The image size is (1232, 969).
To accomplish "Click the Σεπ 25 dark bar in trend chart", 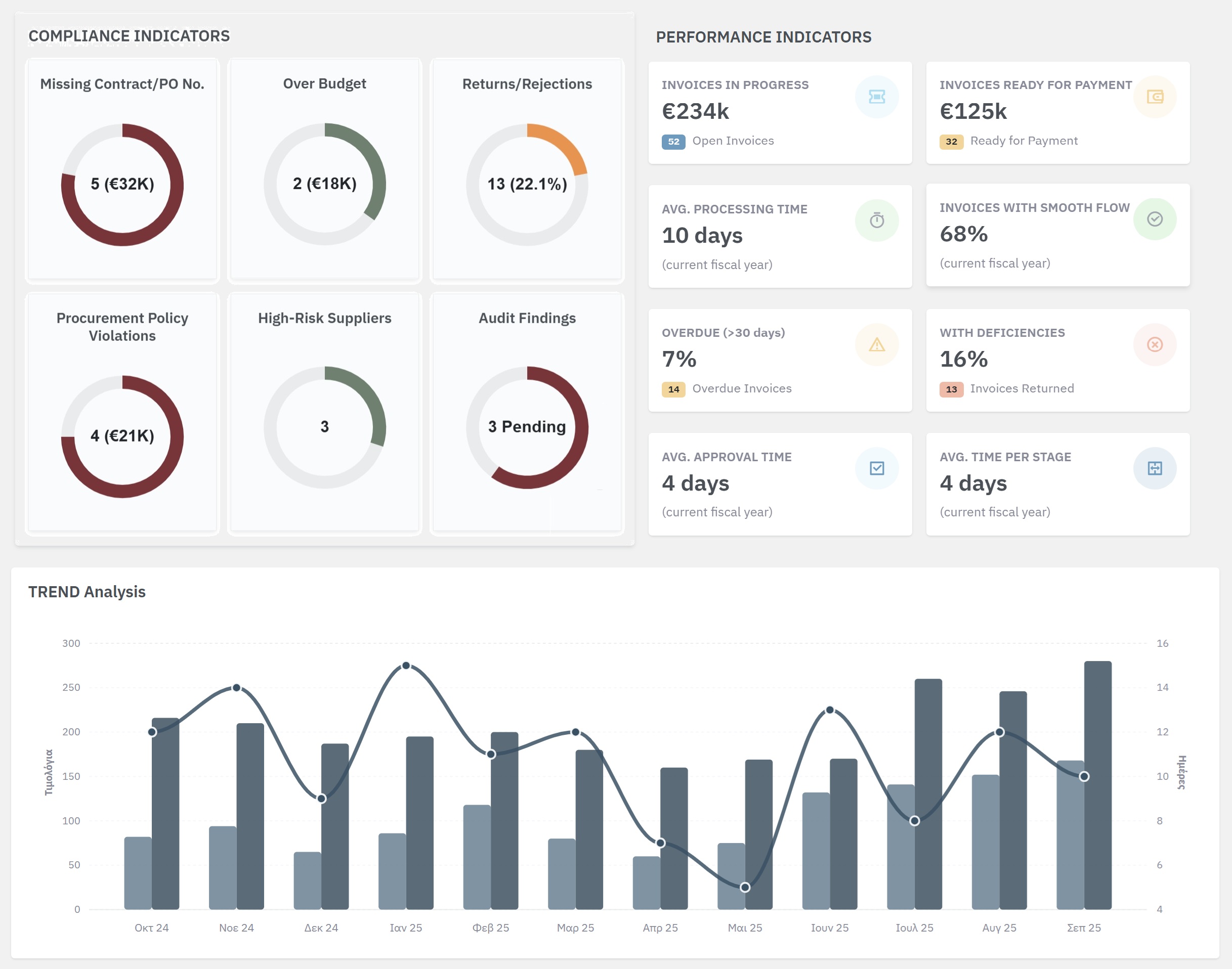I will click(1097, 794).
